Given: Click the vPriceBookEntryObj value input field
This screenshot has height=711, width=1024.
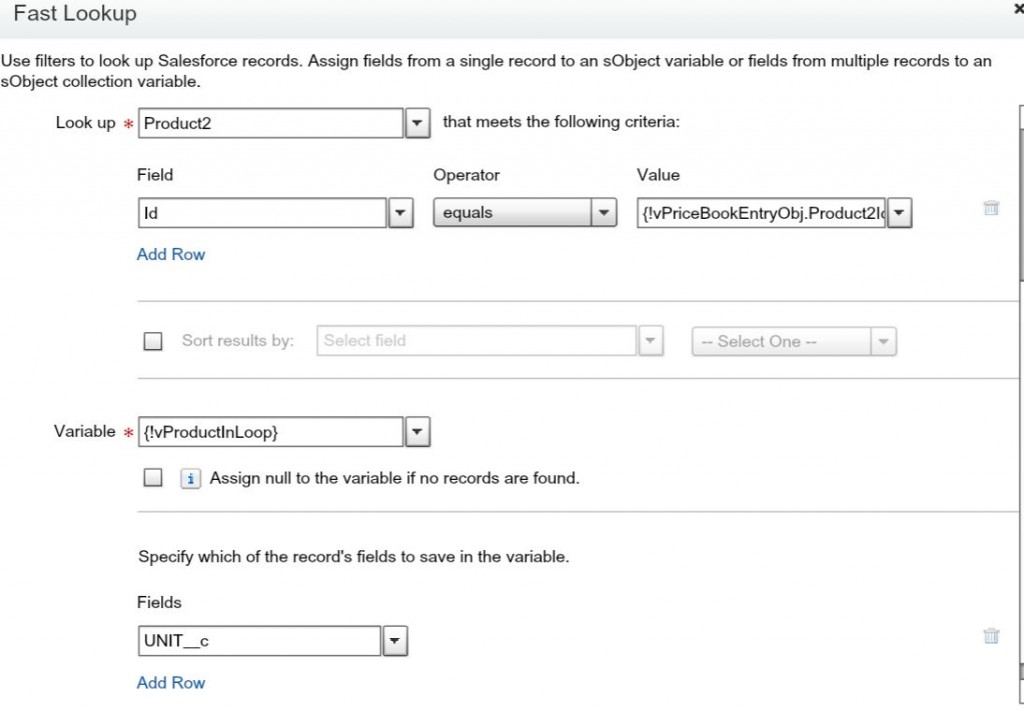Looking at the screenshot, I should point(762,213).
